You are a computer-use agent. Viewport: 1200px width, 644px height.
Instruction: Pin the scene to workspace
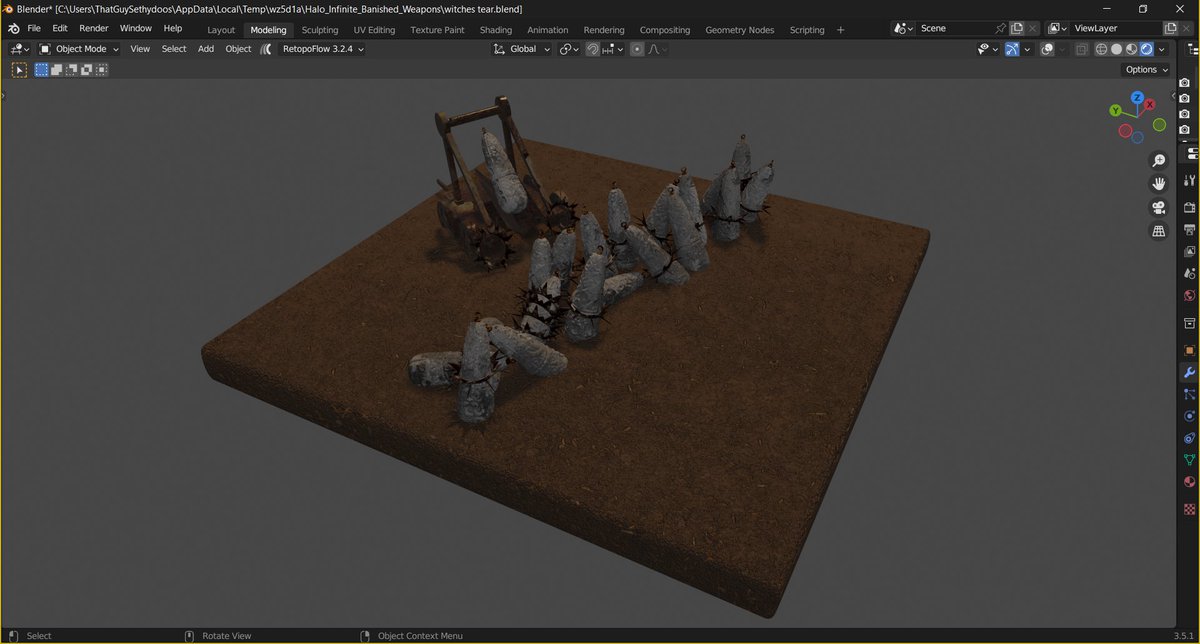click(x=1001, y=29)
